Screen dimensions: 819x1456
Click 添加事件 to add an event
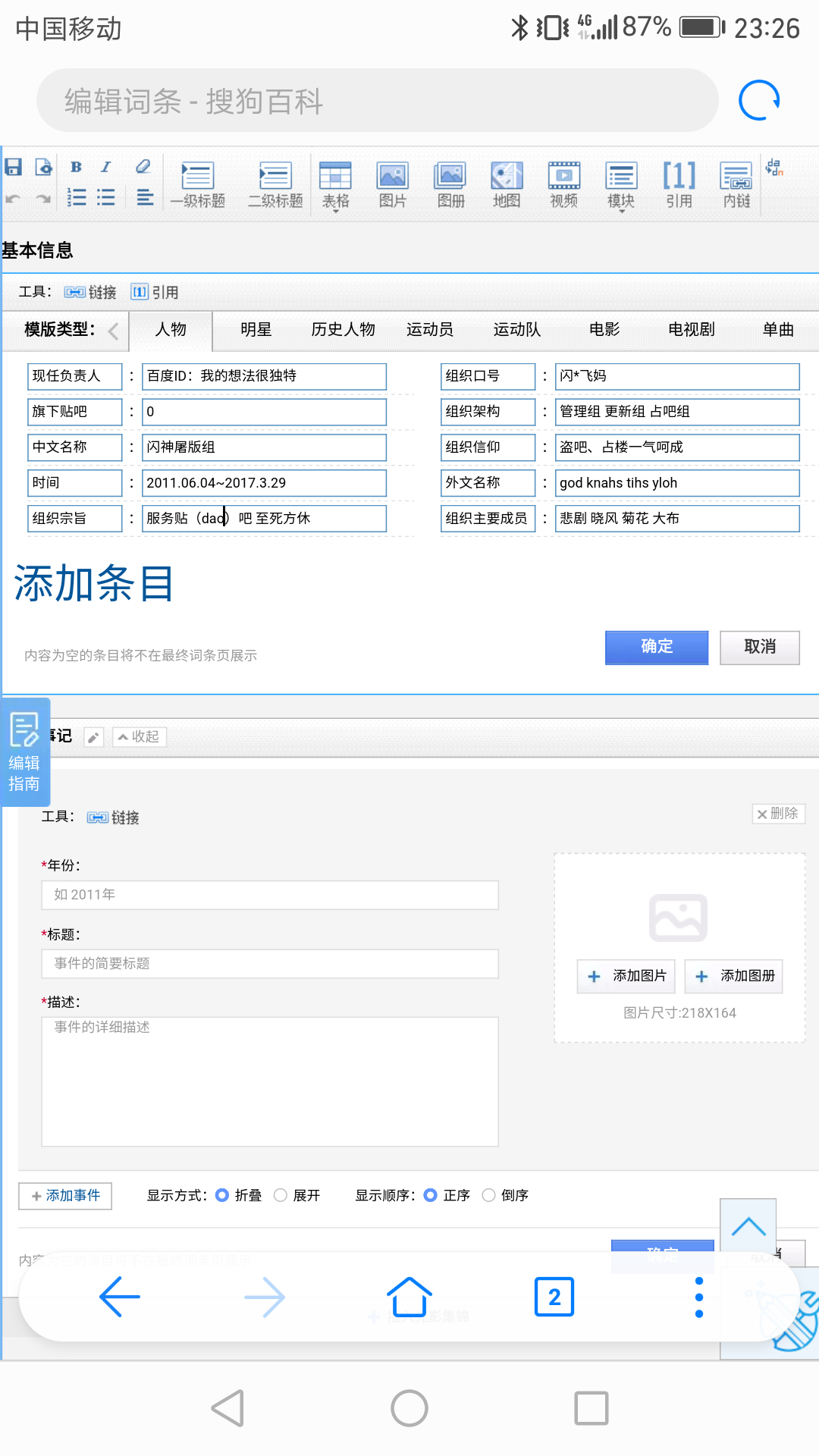coord(65,1196)
